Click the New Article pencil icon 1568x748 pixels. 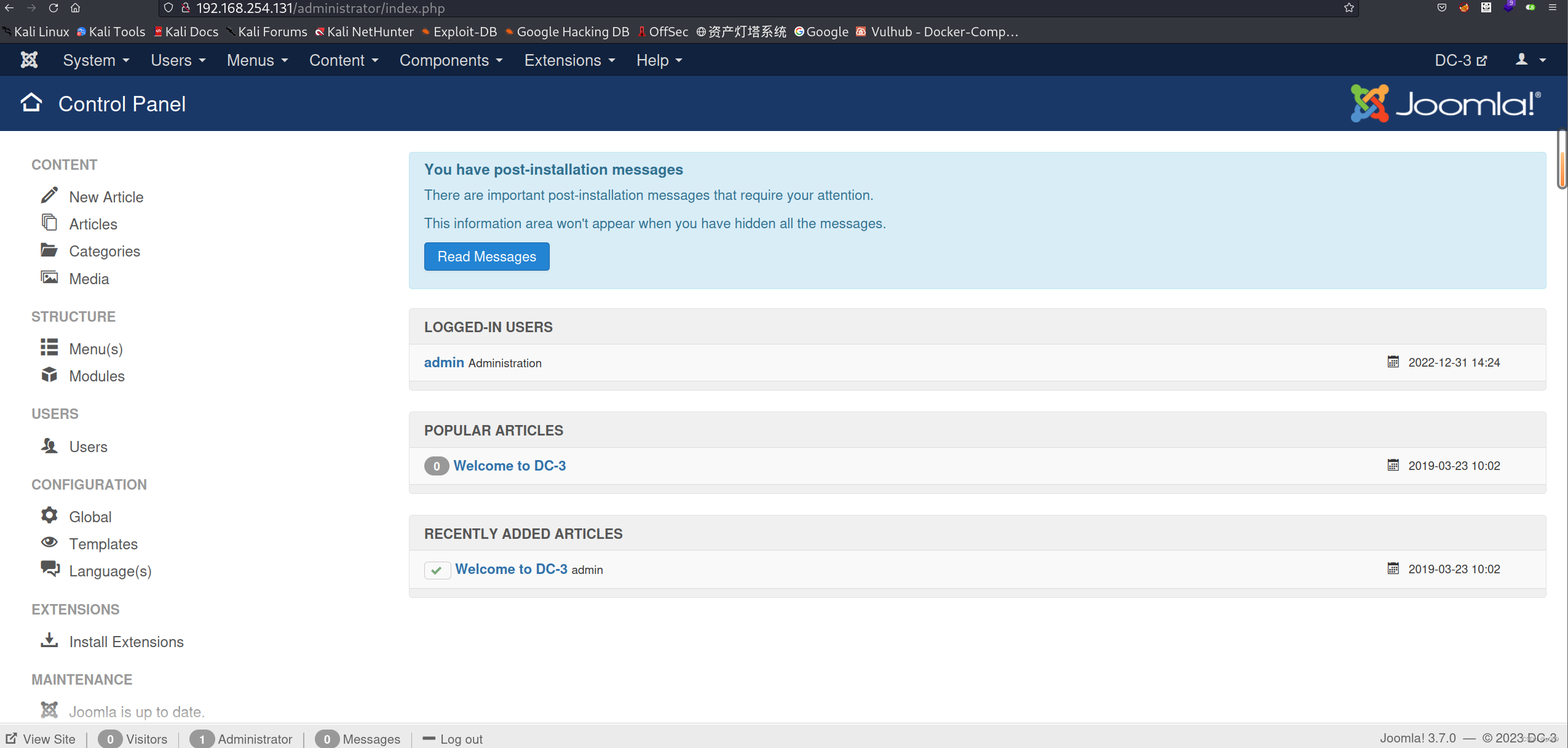49,196
